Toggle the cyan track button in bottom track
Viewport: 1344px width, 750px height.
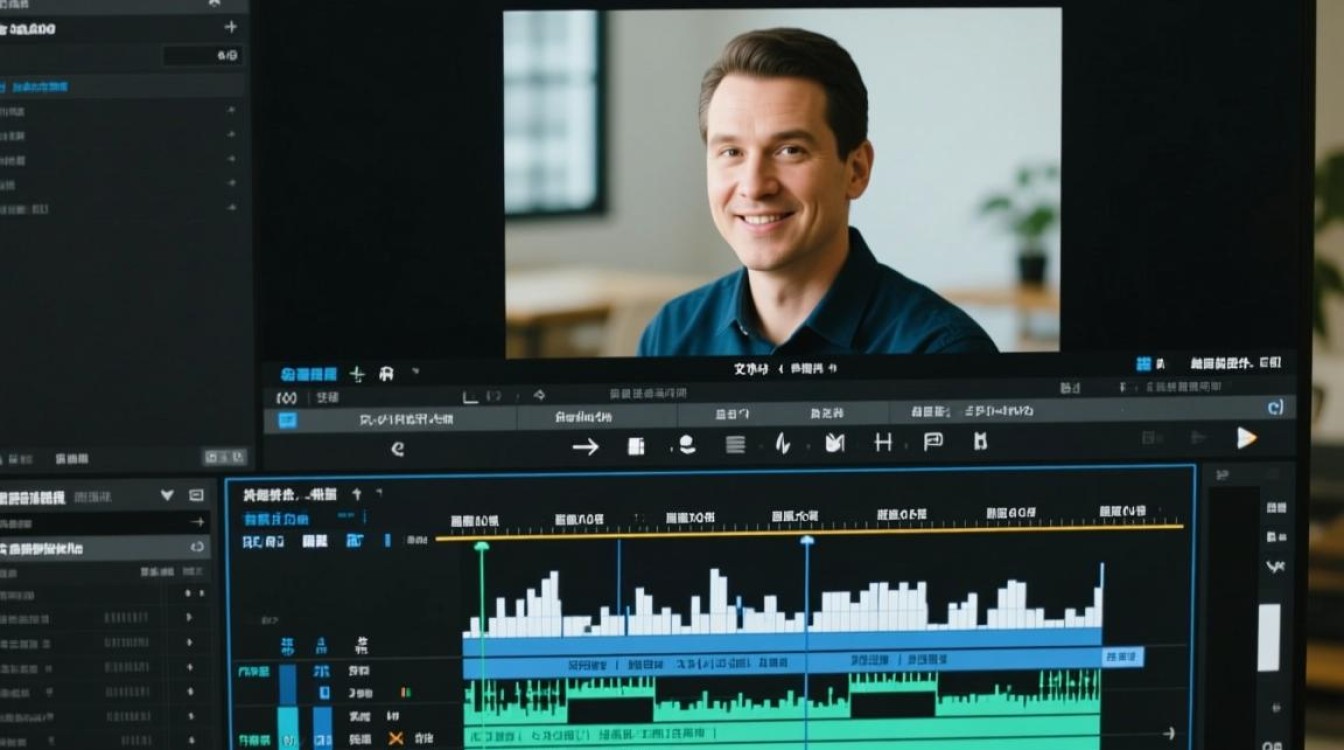(288, 727)
